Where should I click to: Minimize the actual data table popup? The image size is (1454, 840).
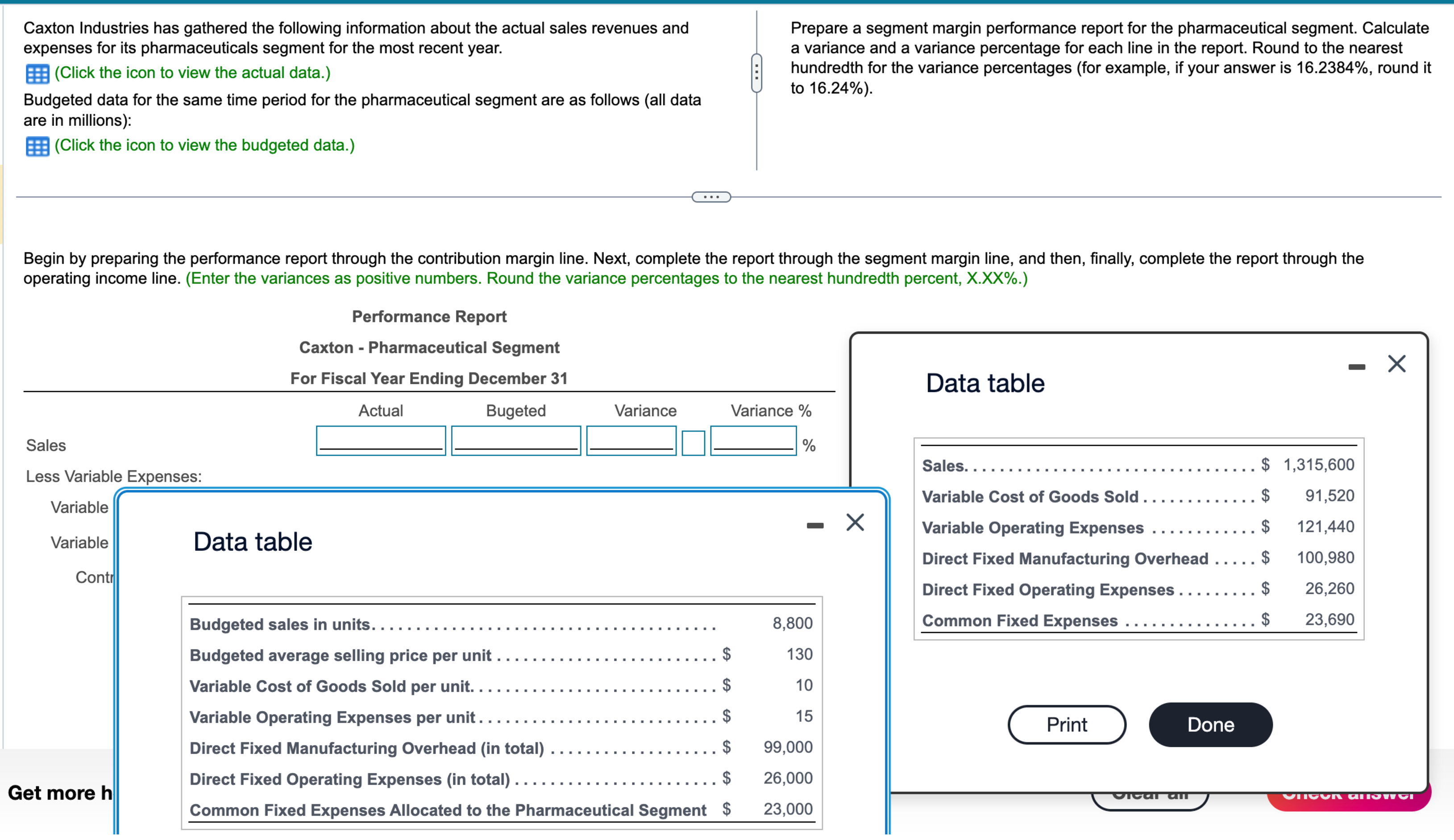tap(1357, 367)
